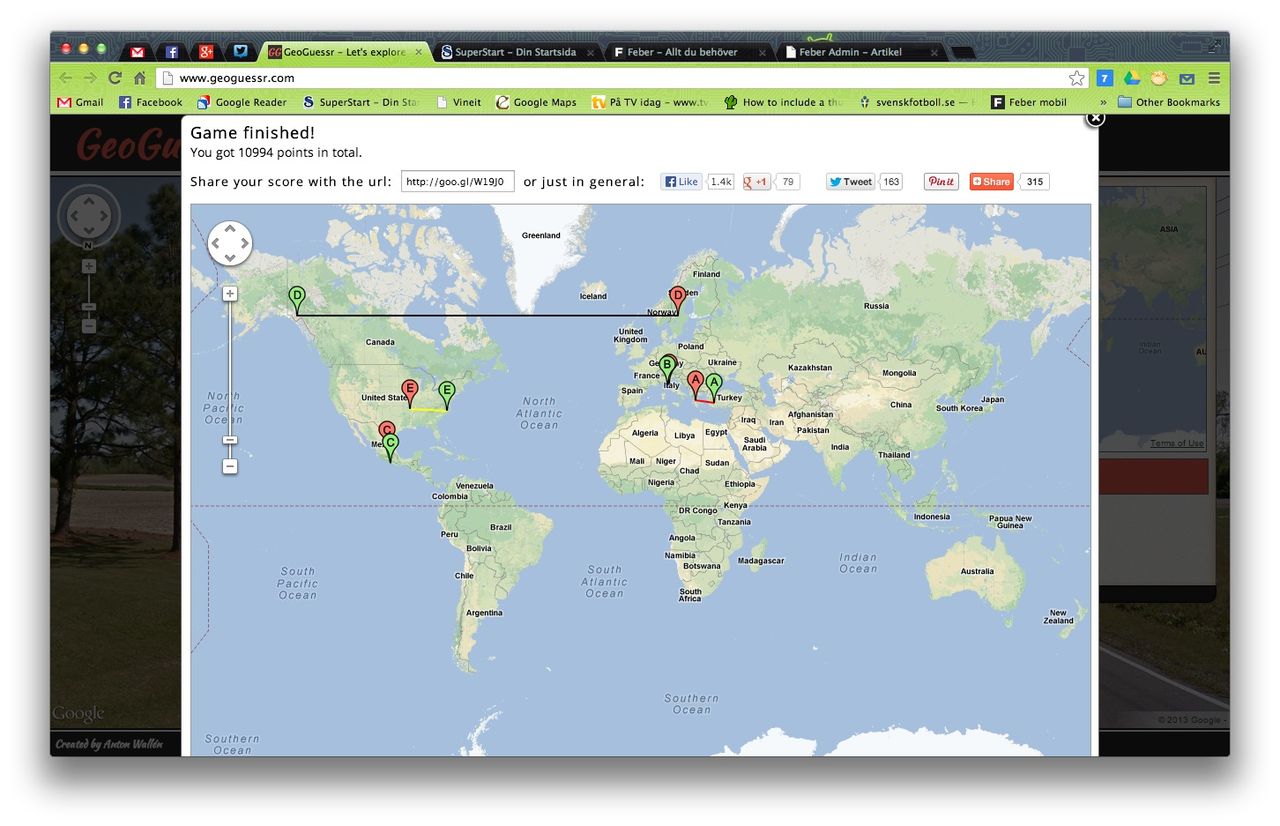
Task: Click the green A marker near Turkey
Action: 714,387
